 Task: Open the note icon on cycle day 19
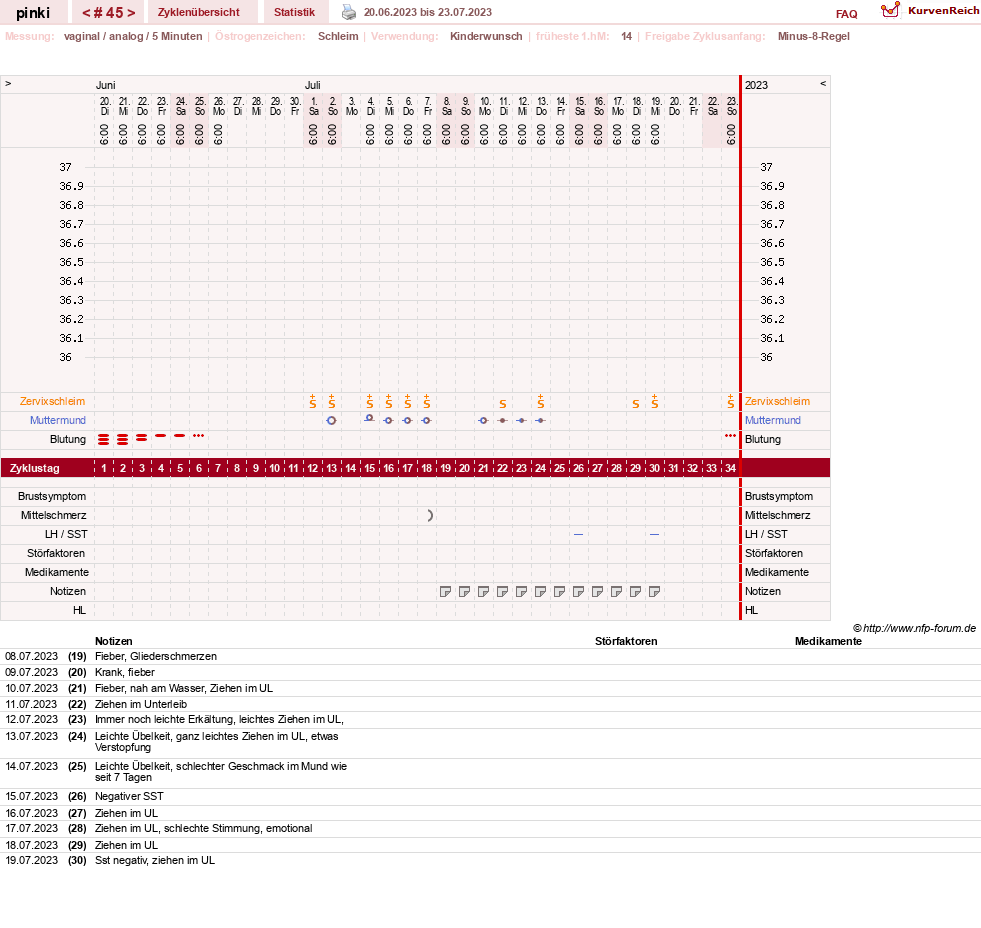(x=445, y=591)
